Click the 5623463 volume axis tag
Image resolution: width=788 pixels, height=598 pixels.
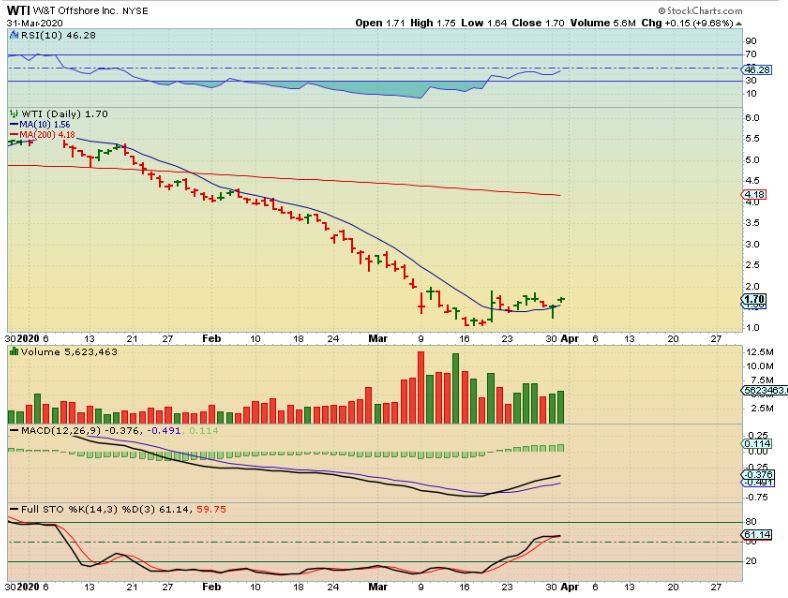tap(765, 390)
